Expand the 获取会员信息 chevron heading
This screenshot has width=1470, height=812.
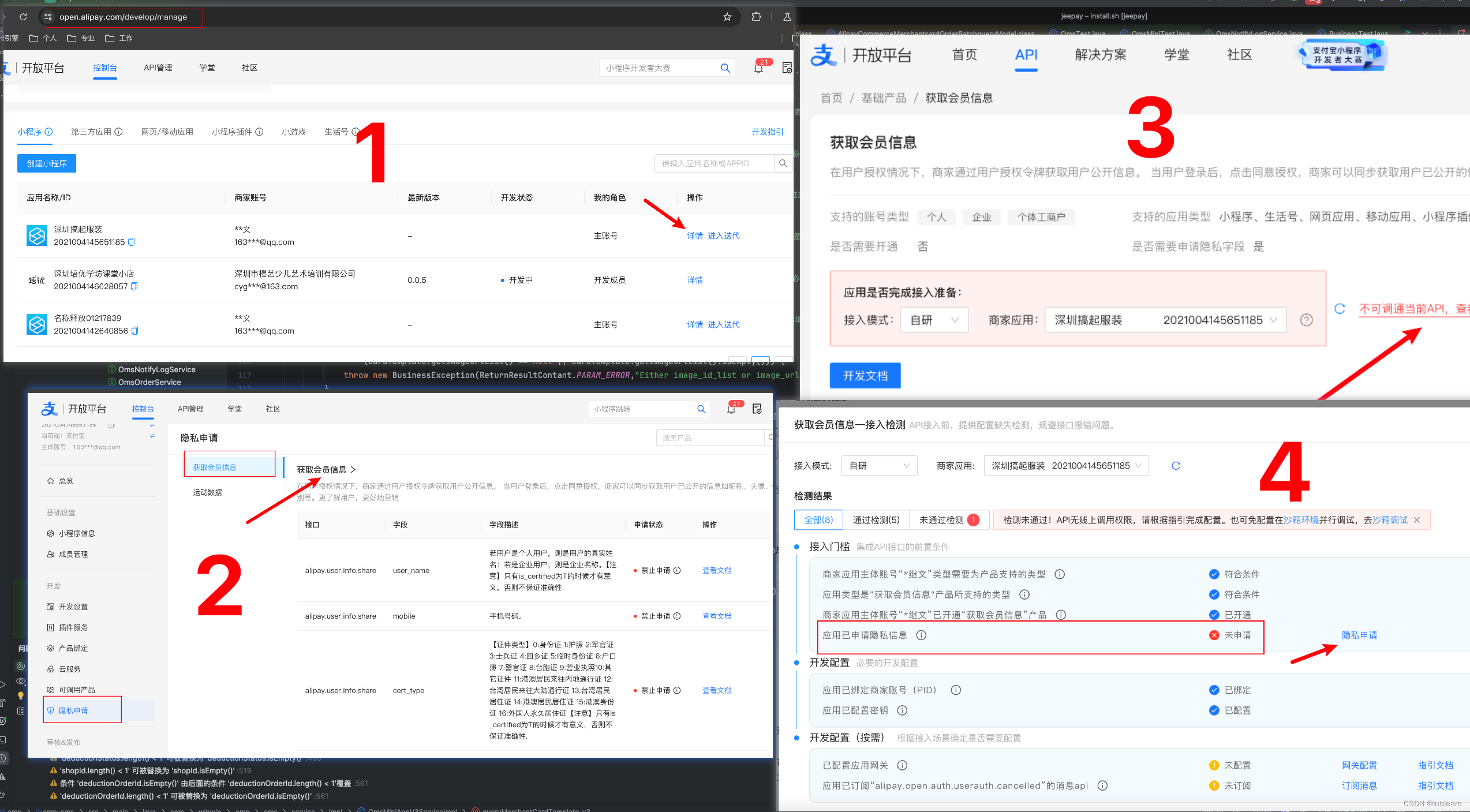coord(326,470)
